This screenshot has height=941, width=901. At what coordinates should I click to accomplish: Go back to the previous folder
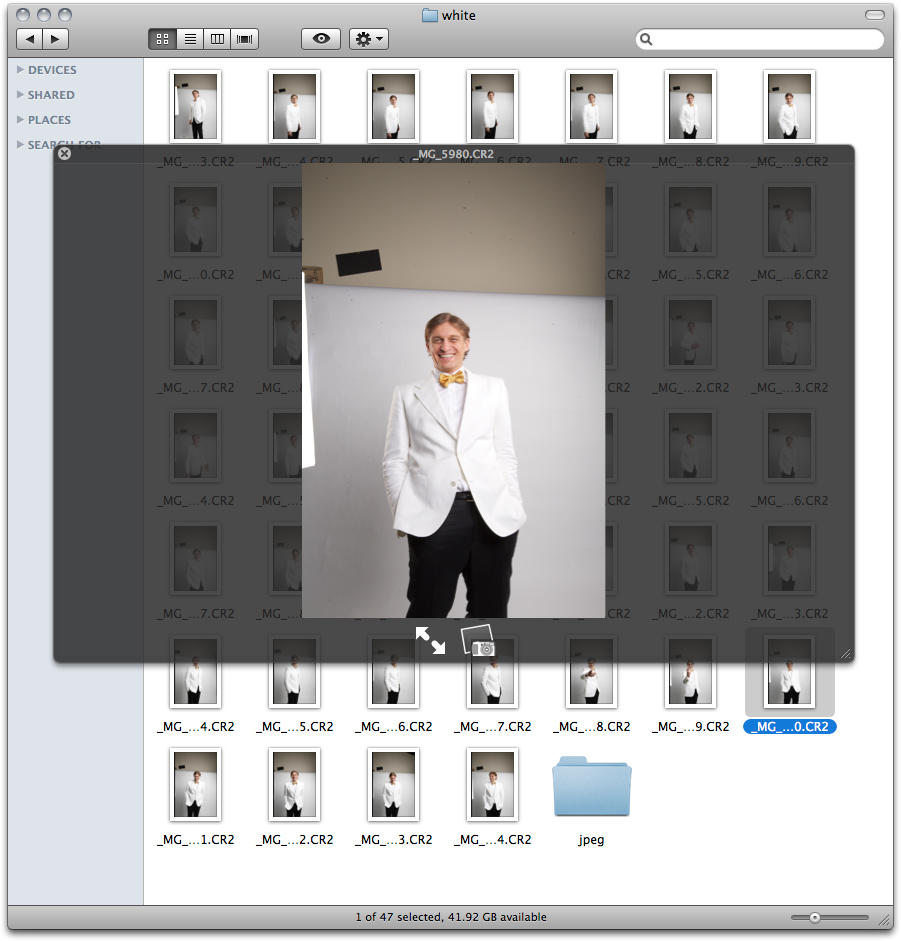[30, 39]
